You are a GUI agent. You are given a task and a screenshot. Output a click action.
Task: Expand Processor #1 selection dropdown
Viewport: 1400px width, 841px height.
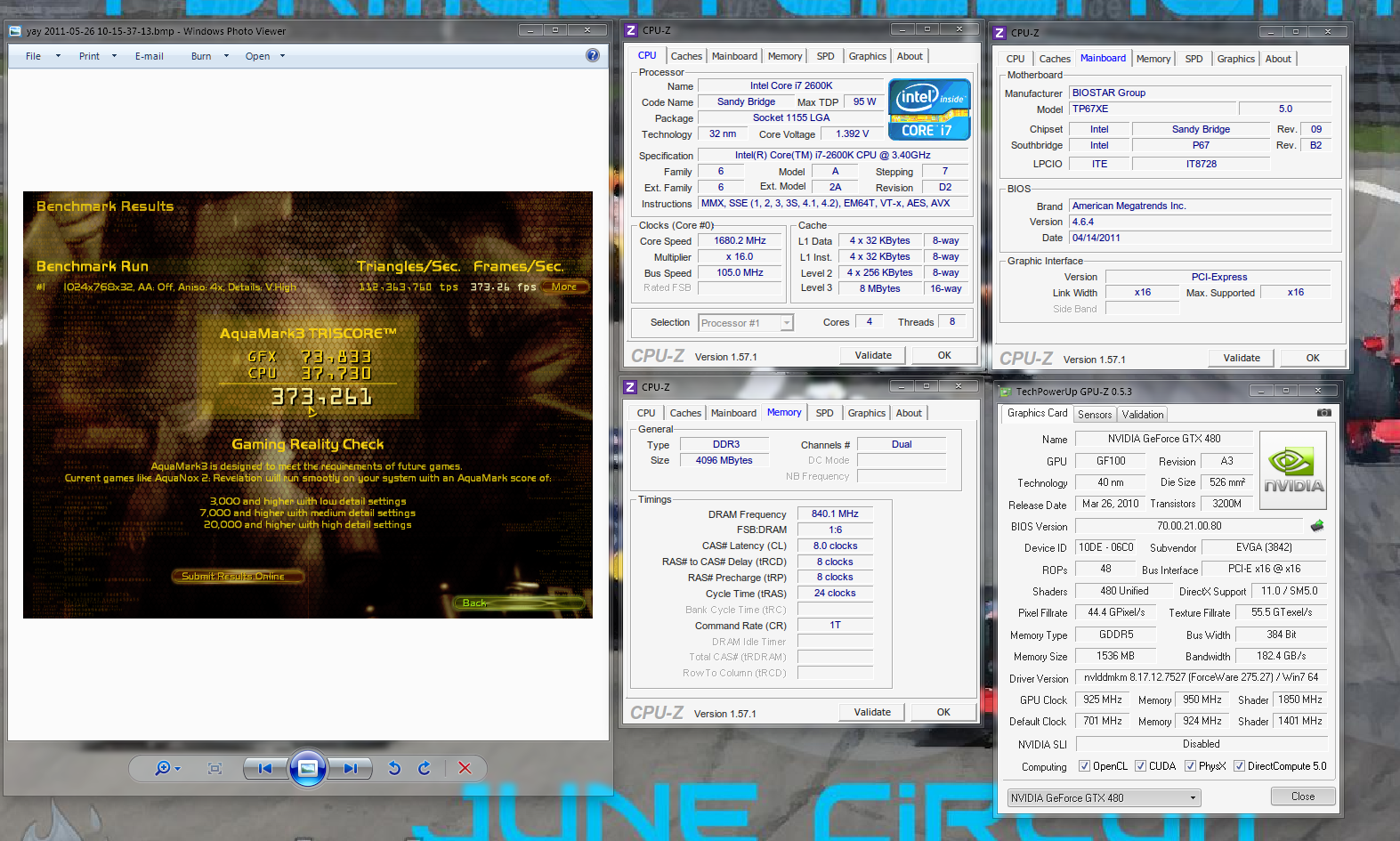click(x=787, y=323)
